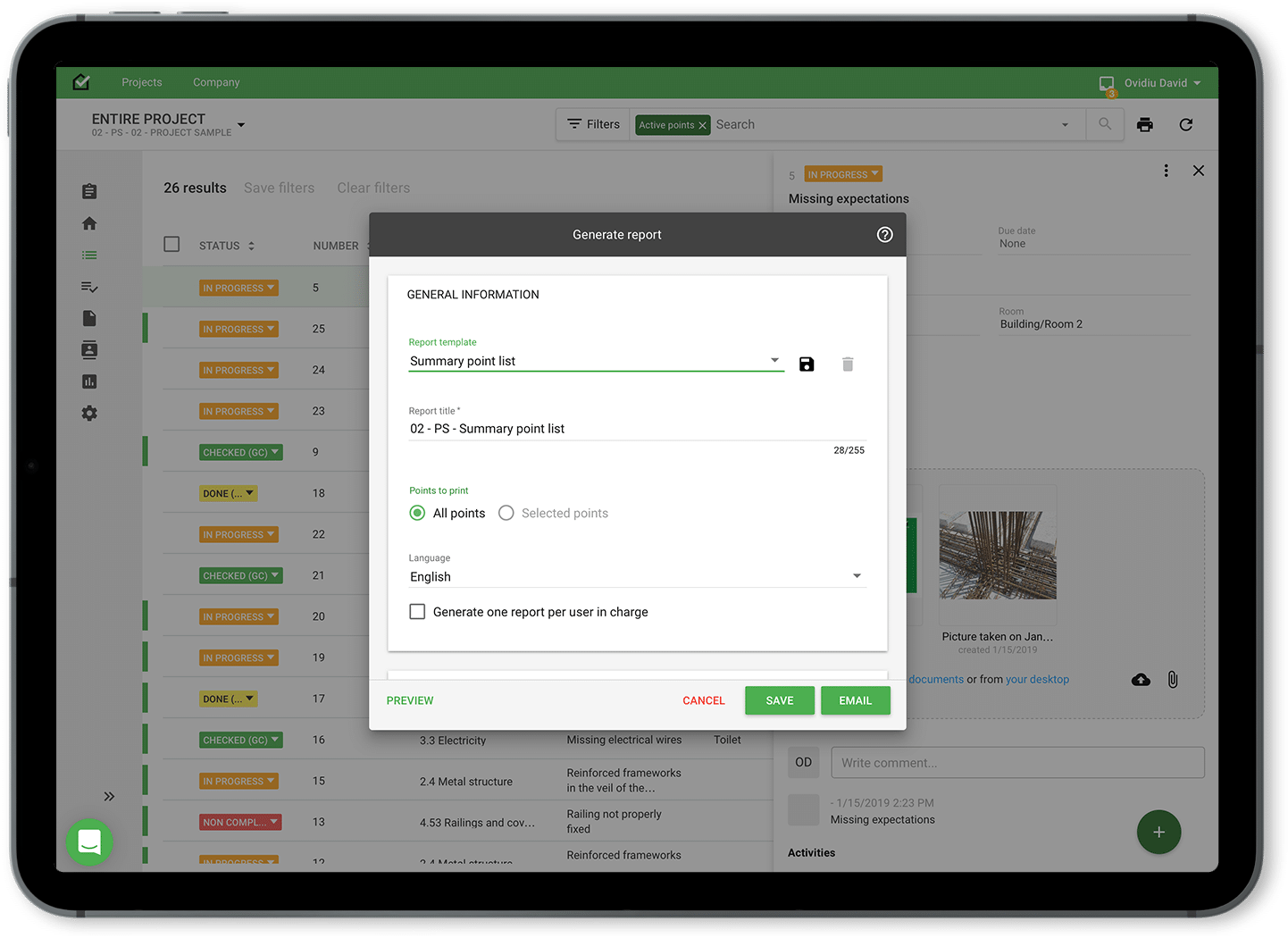Expand the Entire Project selector dropdown
The width and height of the screenshot is (1288, 938).
241,125
